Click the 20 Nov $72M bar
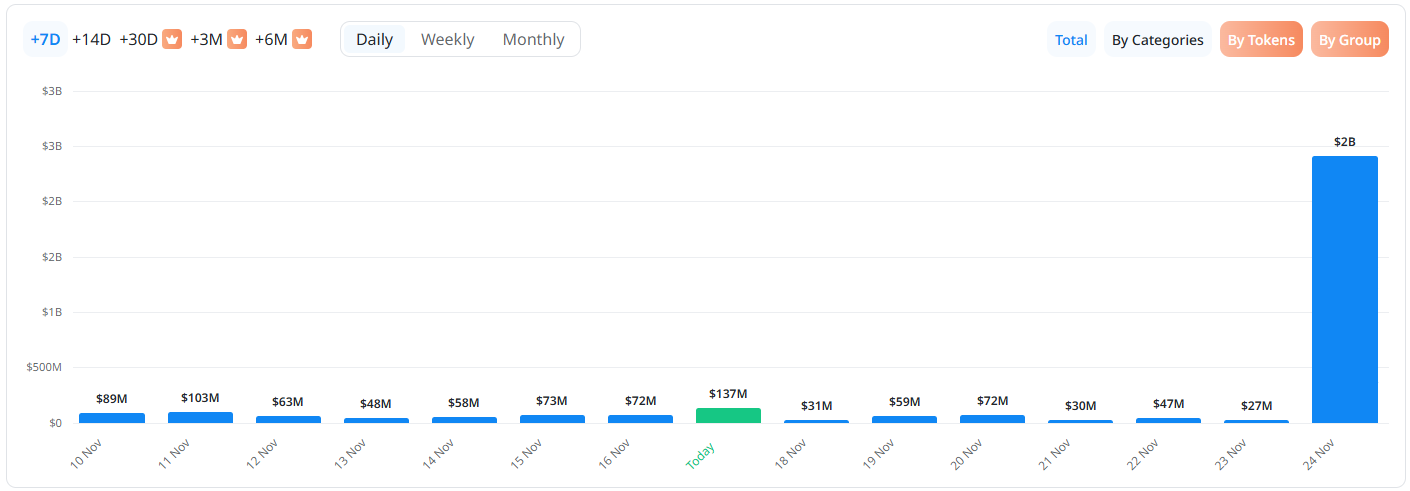1410x491 pixels. pyautogui.click(x=992, y=419)
